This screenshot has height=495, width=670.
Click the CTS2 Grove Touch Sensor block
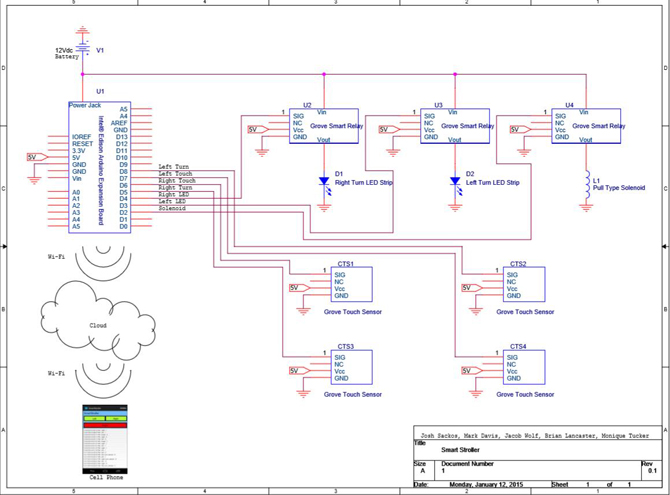(x=524, y=284)
